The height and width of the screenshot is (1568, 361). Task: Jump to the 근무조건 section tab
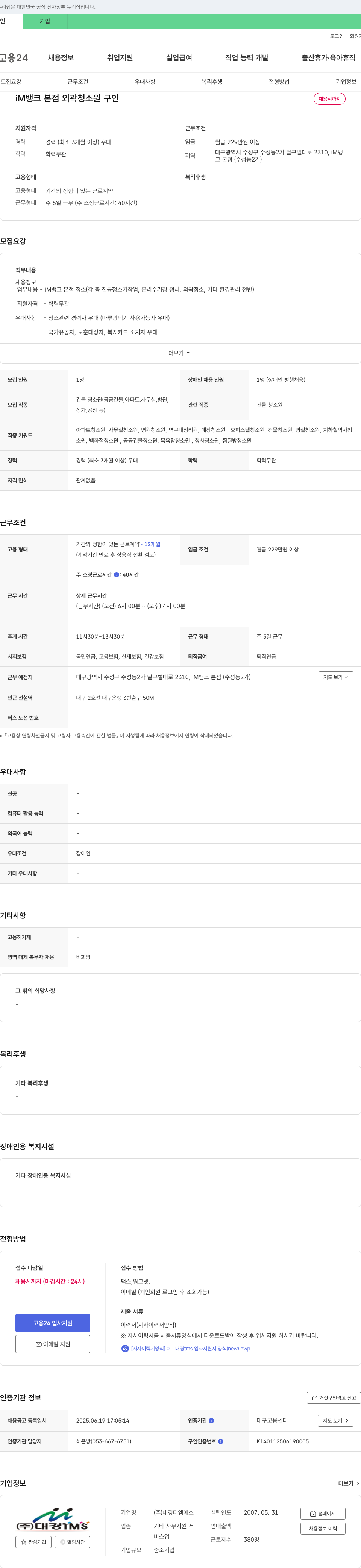click(x=78, y=82)
